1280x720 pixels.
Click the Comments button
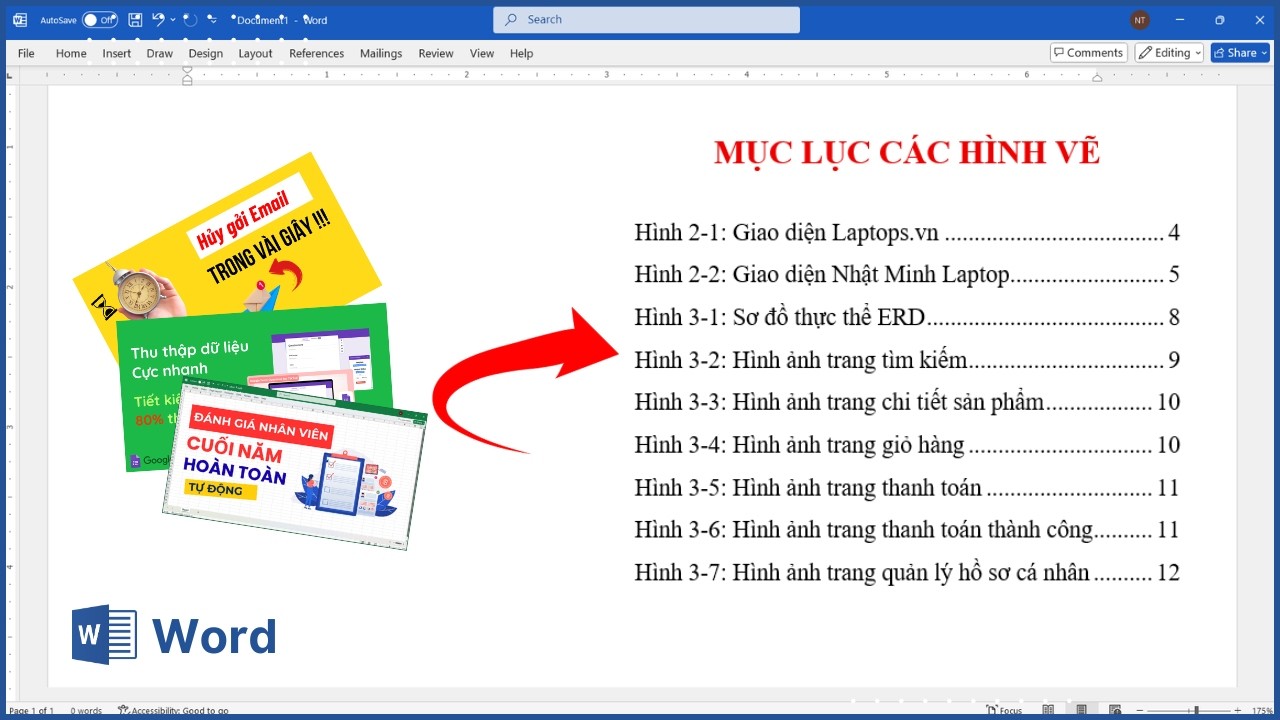1089,53
